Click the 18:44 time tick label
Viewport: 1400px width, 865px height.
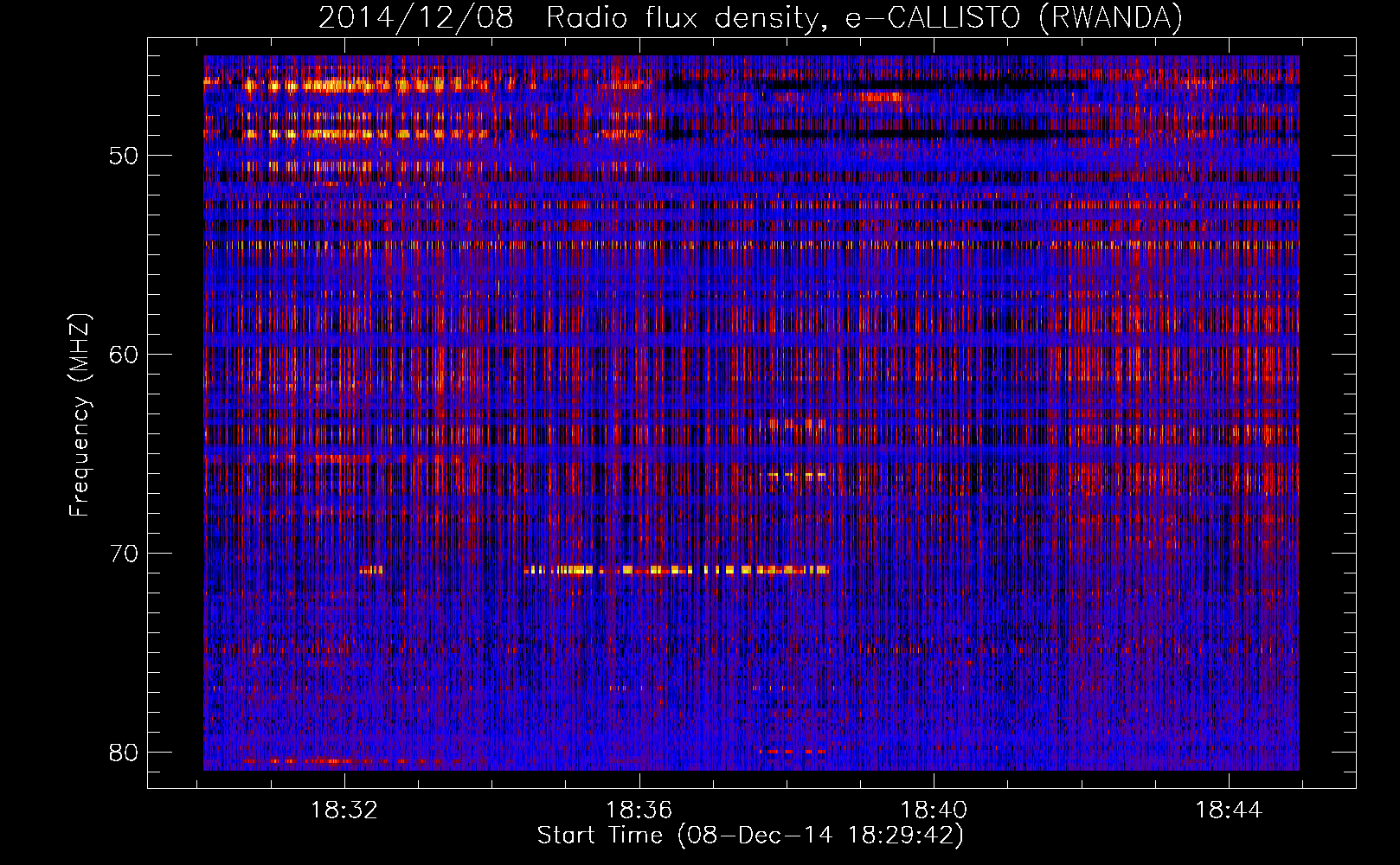1229,811
